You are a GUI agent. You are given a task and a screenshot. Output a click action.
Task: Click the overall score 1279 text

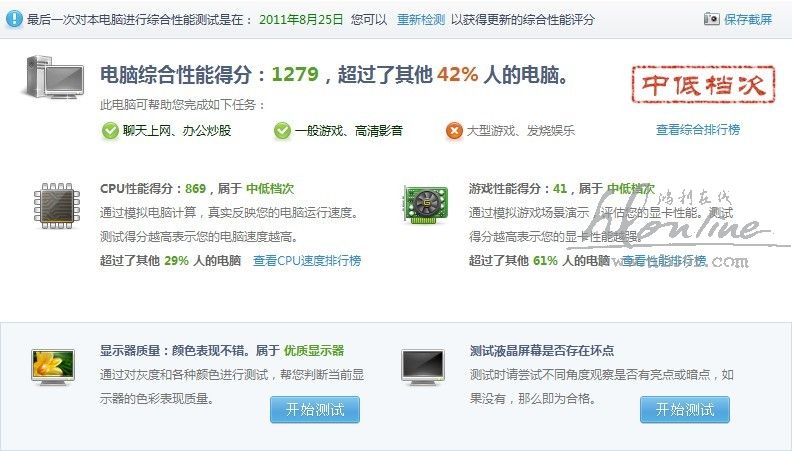point(295,75)
